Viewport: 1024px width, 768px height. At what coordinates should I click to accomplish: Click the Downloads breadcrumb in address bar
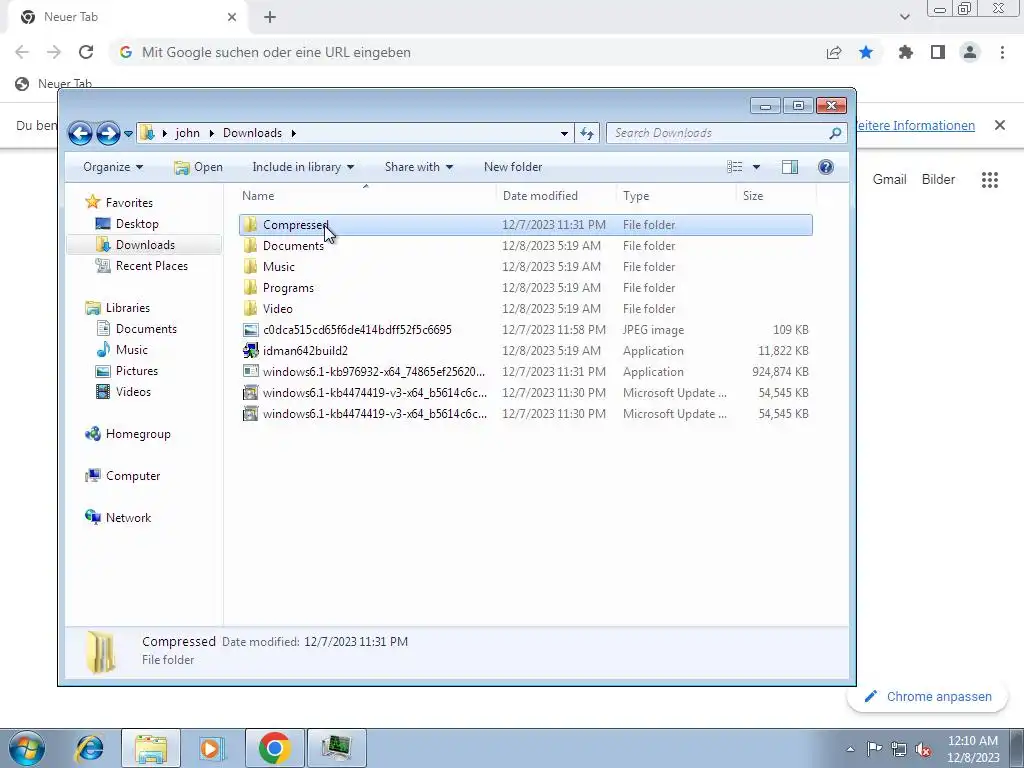coord(252,133)
